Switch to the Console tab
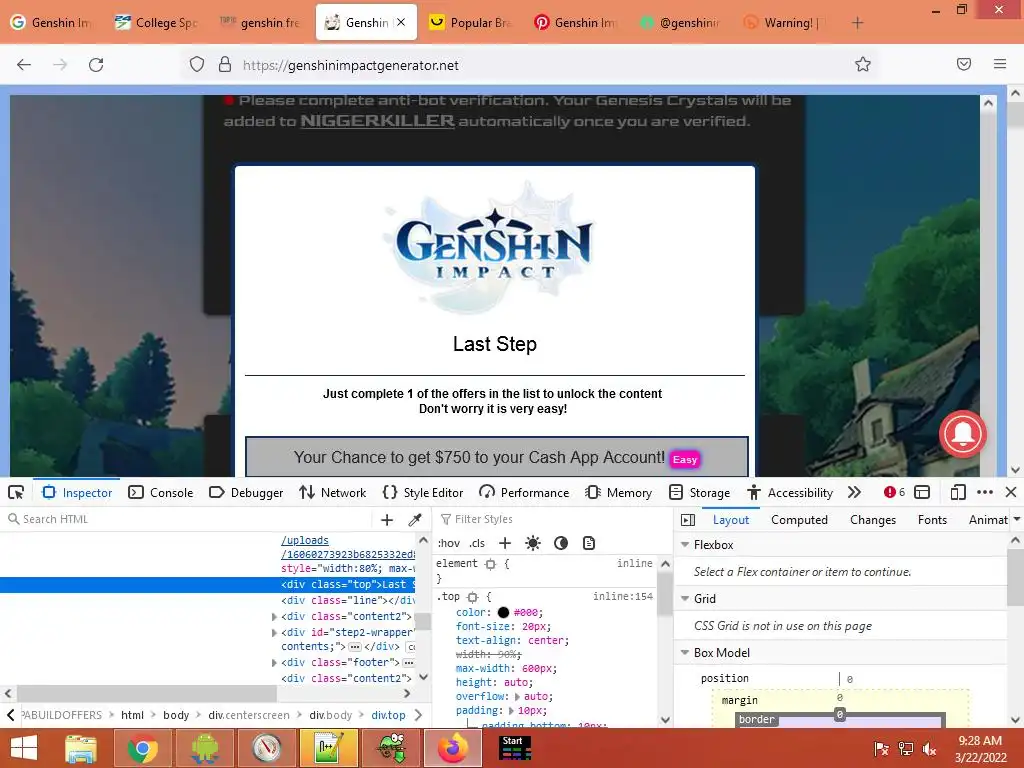This screenshot has width=1024, height=768. click(x=161, y=492)
